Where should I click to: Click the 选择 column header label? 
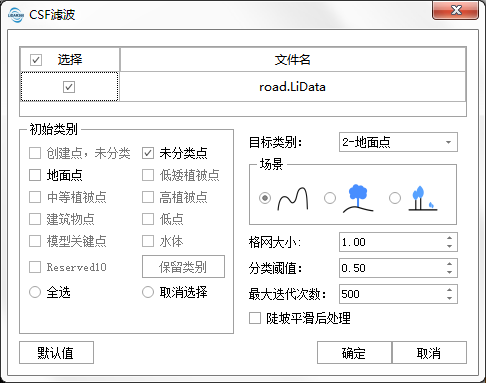point(70,60)
